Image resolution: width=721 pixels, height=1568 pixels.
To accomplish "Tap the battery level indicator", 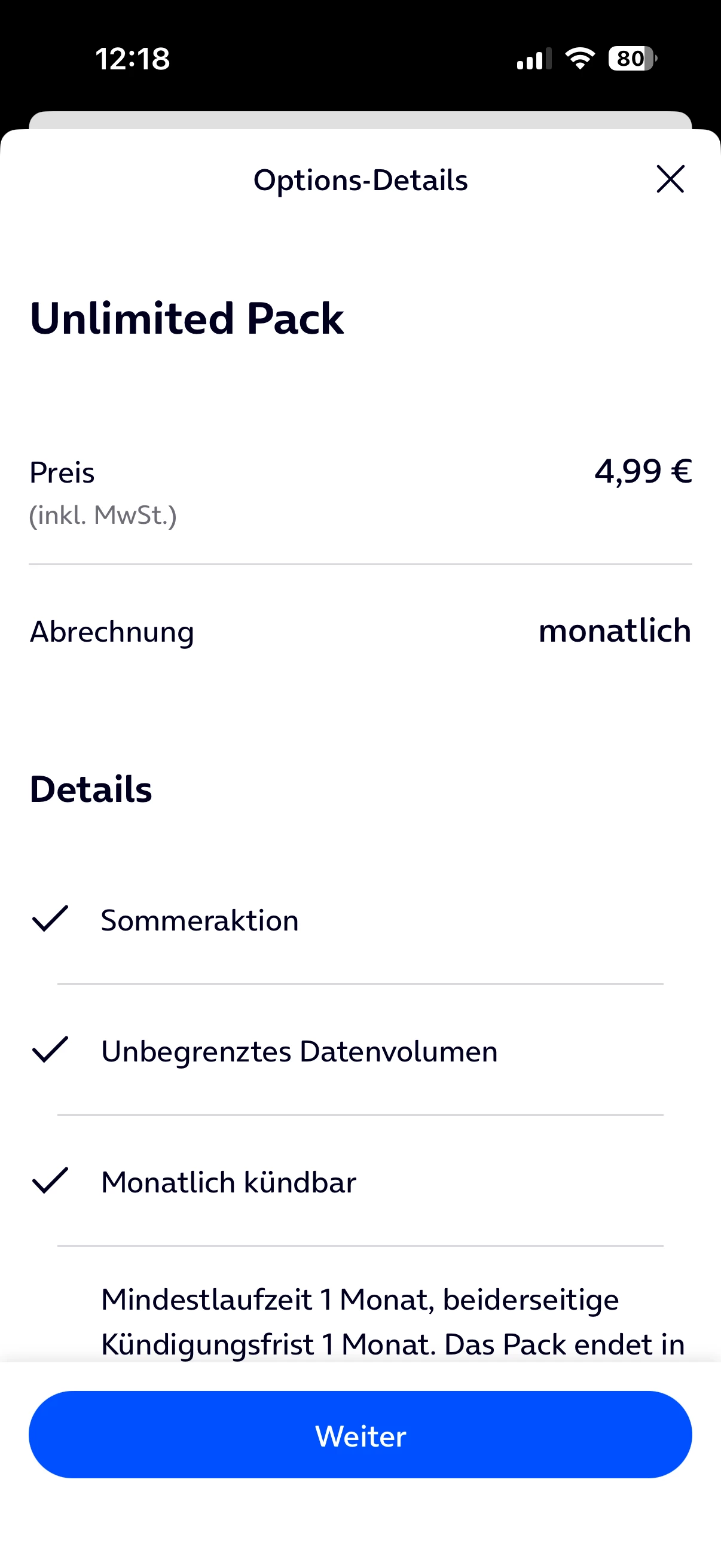I will tap(631, 59).
